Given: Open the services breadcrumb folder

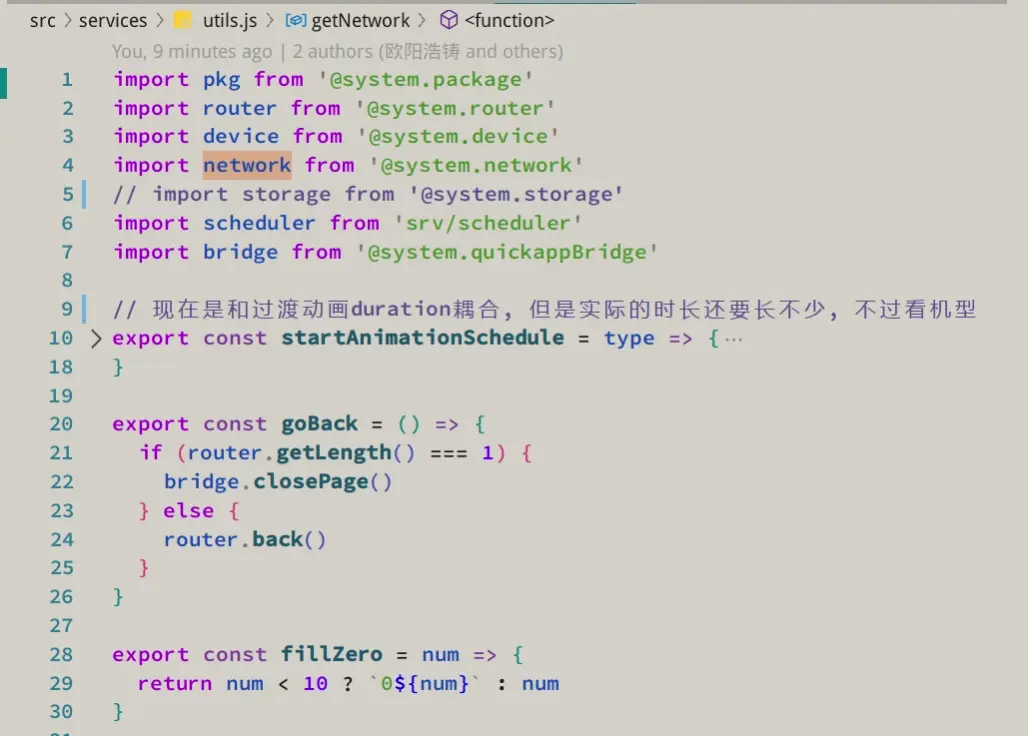Looking at the screenshot, I should coord(112,20).
